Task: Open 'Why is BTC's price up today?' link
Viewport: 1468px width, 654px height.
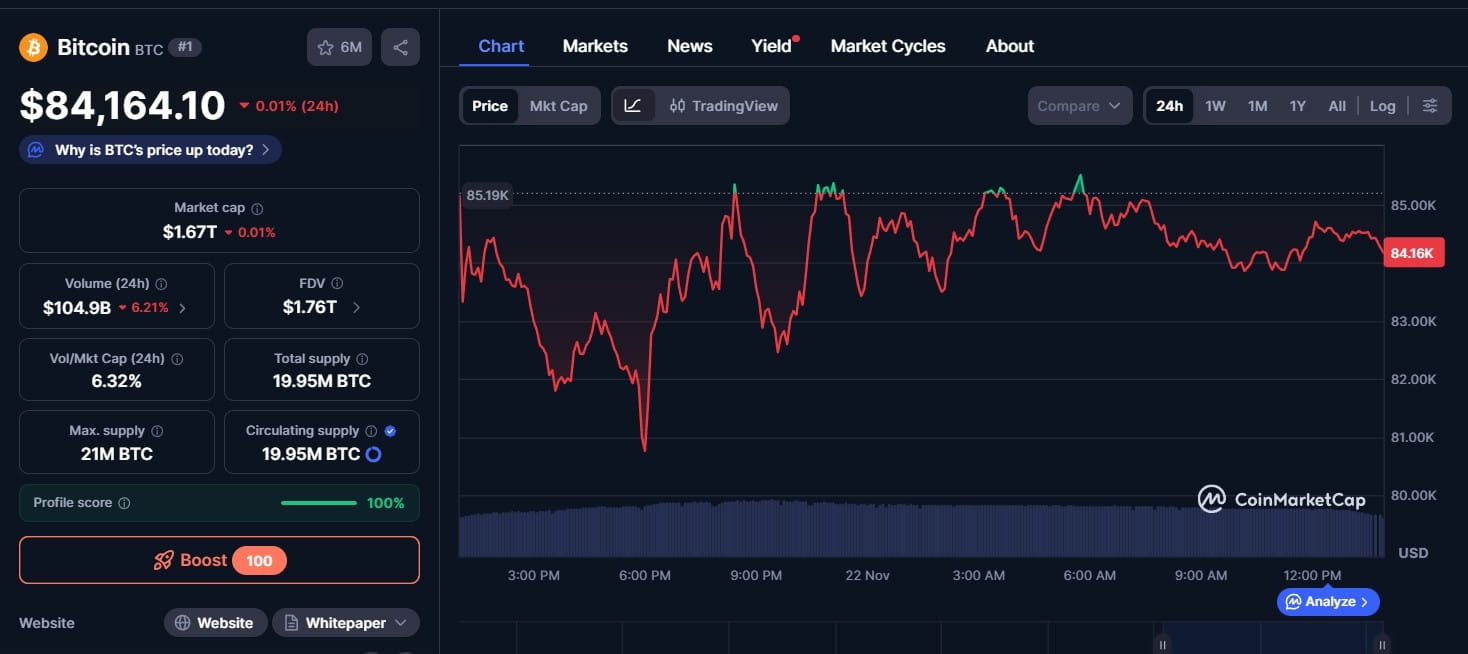Action: [149, 148]
